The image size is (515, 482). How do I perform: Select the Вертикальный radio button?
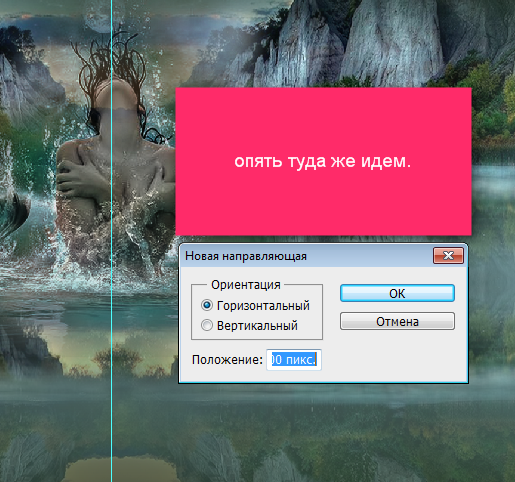tap(207, 325)
